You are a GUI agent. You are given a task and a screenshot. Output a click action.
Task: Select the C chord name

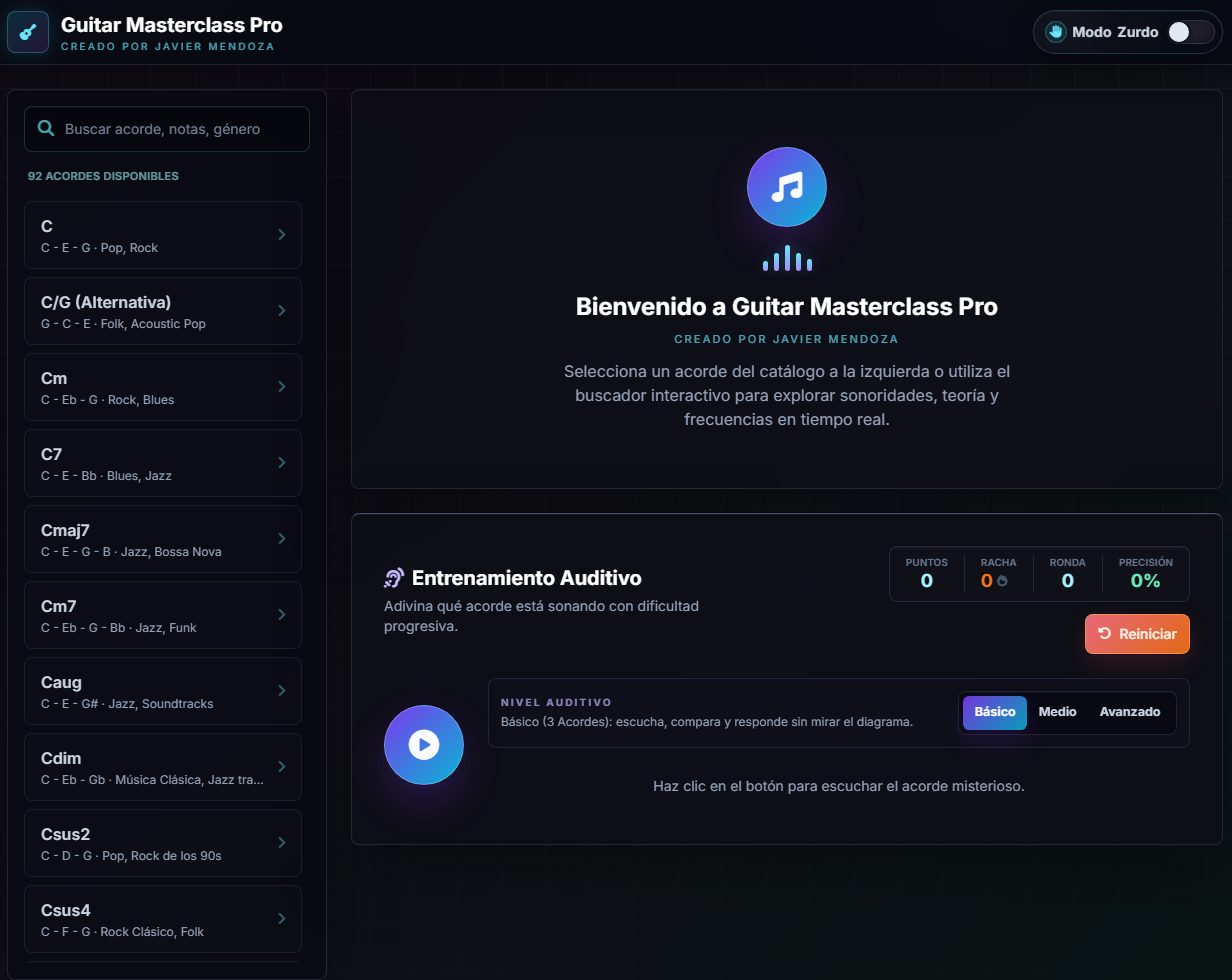coord(47,226)
